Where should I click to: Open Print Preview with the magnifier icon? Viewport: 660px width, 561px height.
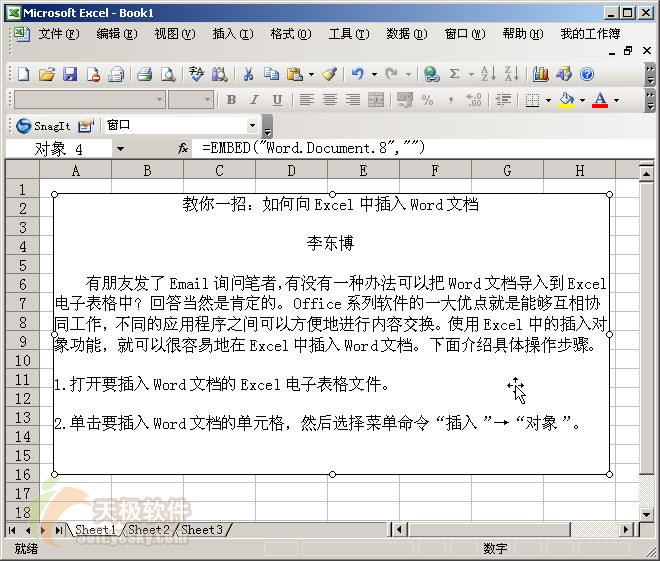click(168, 74)
